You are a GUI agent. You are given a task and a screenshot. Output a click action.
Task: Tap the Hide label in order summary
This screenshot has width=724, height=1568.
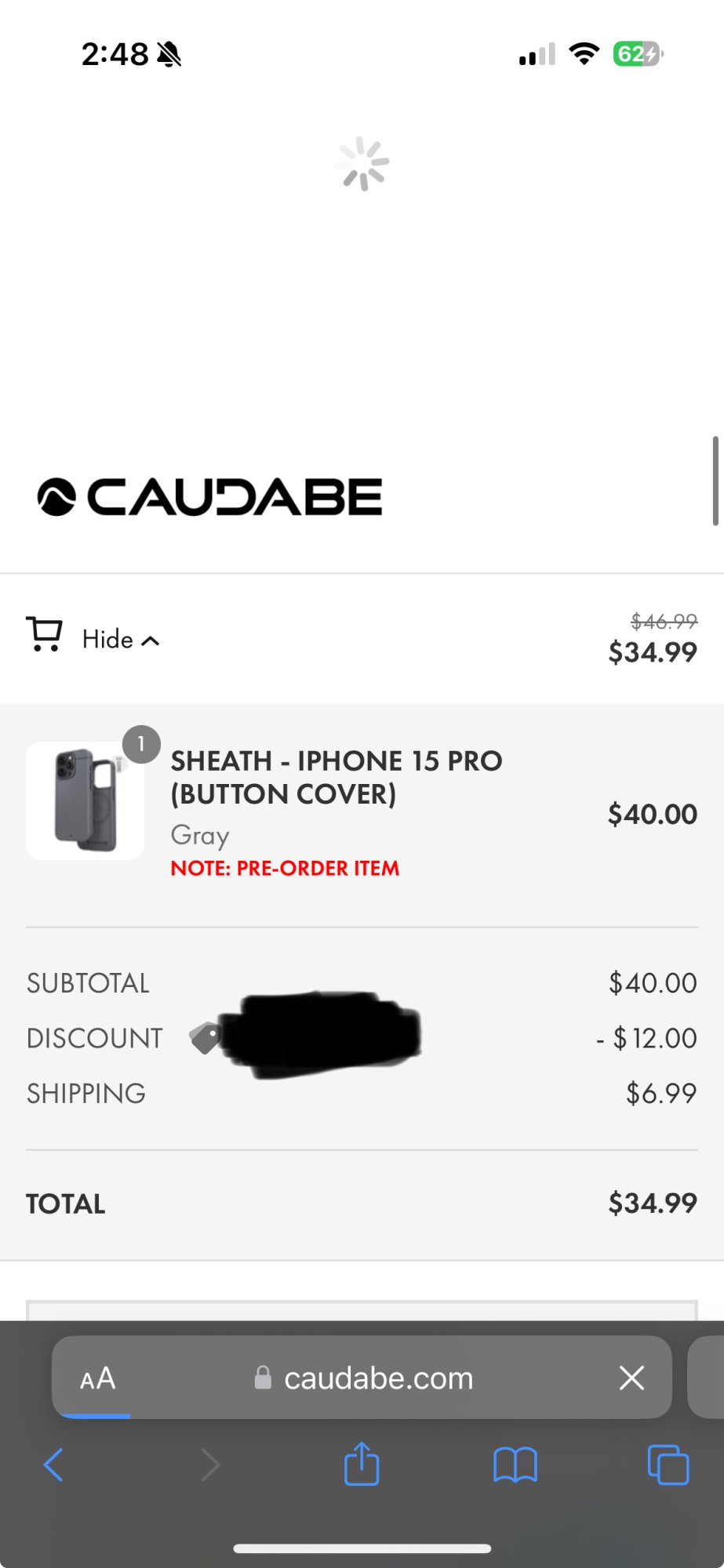[107, 640]
